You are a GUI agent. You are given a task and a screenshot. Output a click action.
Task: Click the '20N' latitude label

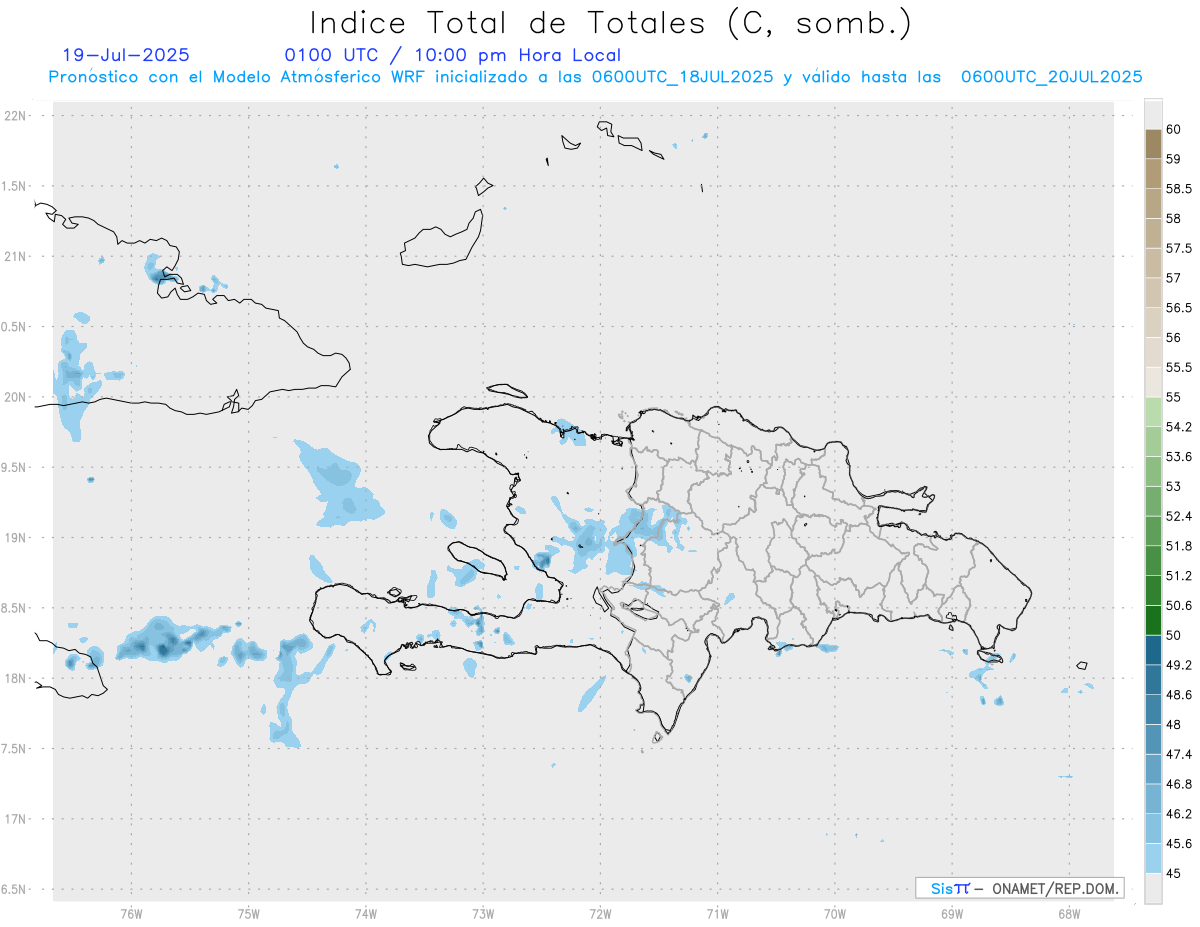click(x=16, y=397)
